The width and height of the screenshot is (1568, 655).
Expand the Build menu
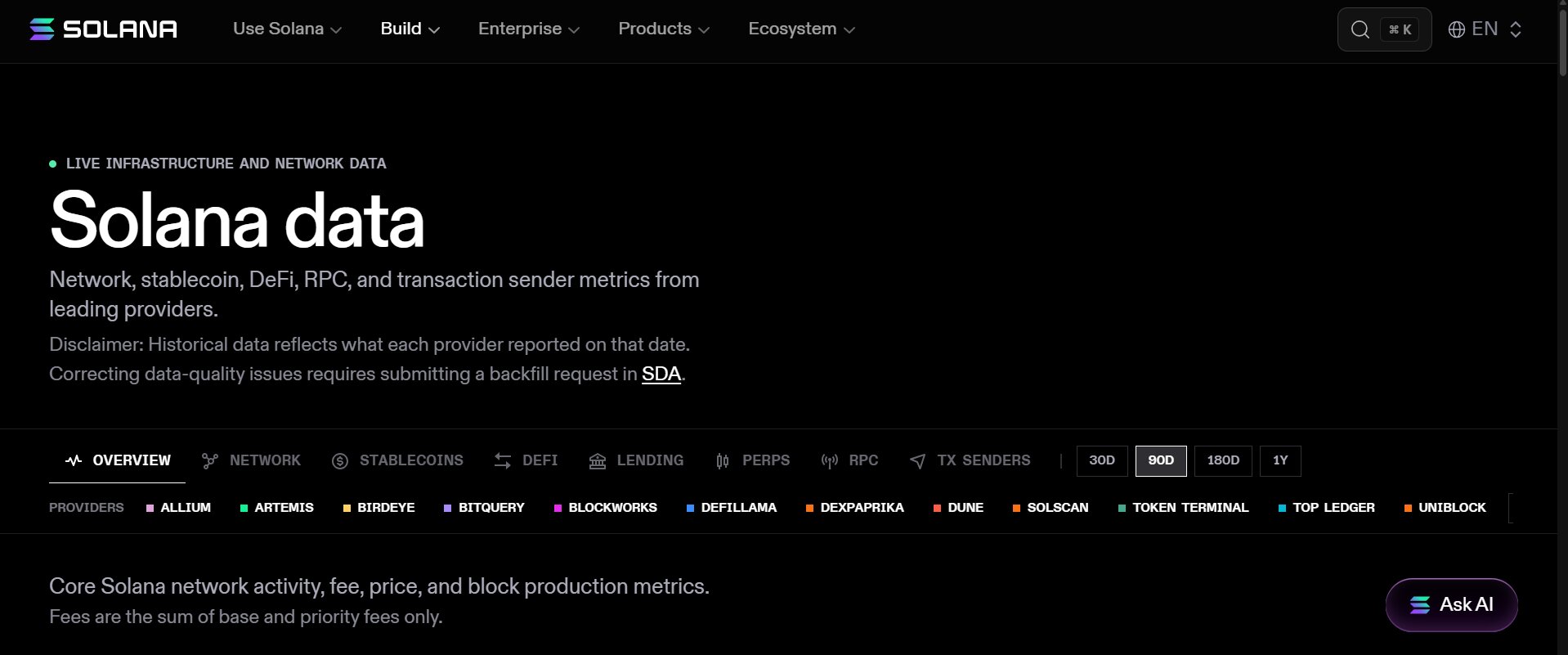click(410, 29)
